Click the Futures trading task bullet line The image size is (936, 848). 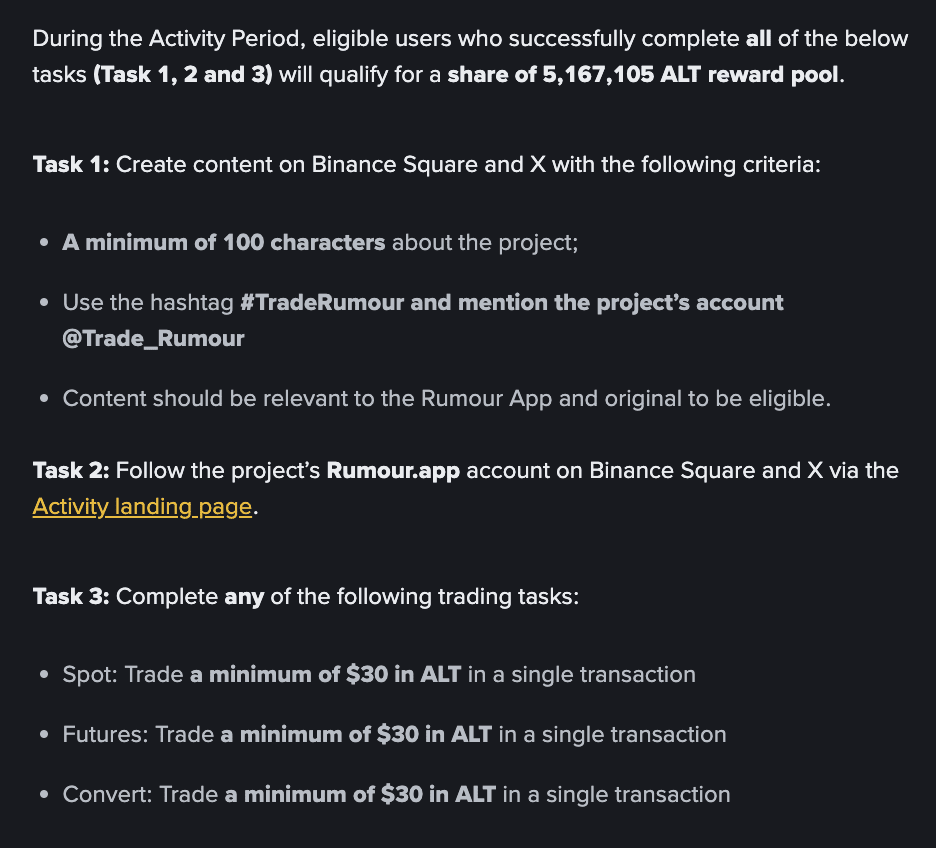tap(395, 735)
